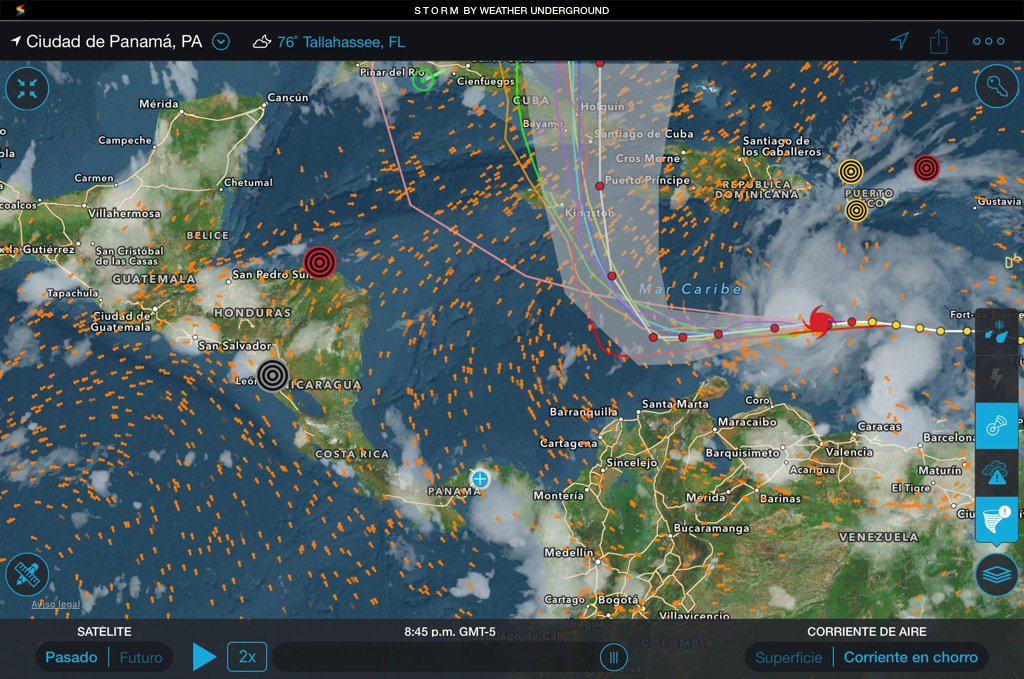Click the SATELITE section label
Viewport: 1024px width, 679px height.
click(x=104, y=631)
